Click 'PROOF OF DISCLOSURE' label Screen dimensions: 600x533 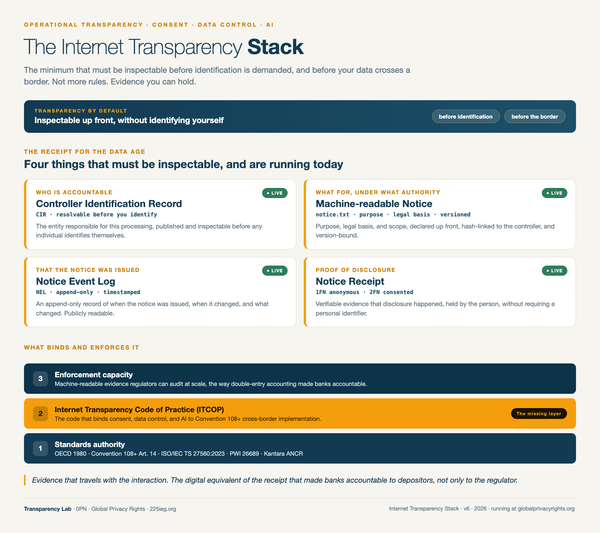point(355,270)
